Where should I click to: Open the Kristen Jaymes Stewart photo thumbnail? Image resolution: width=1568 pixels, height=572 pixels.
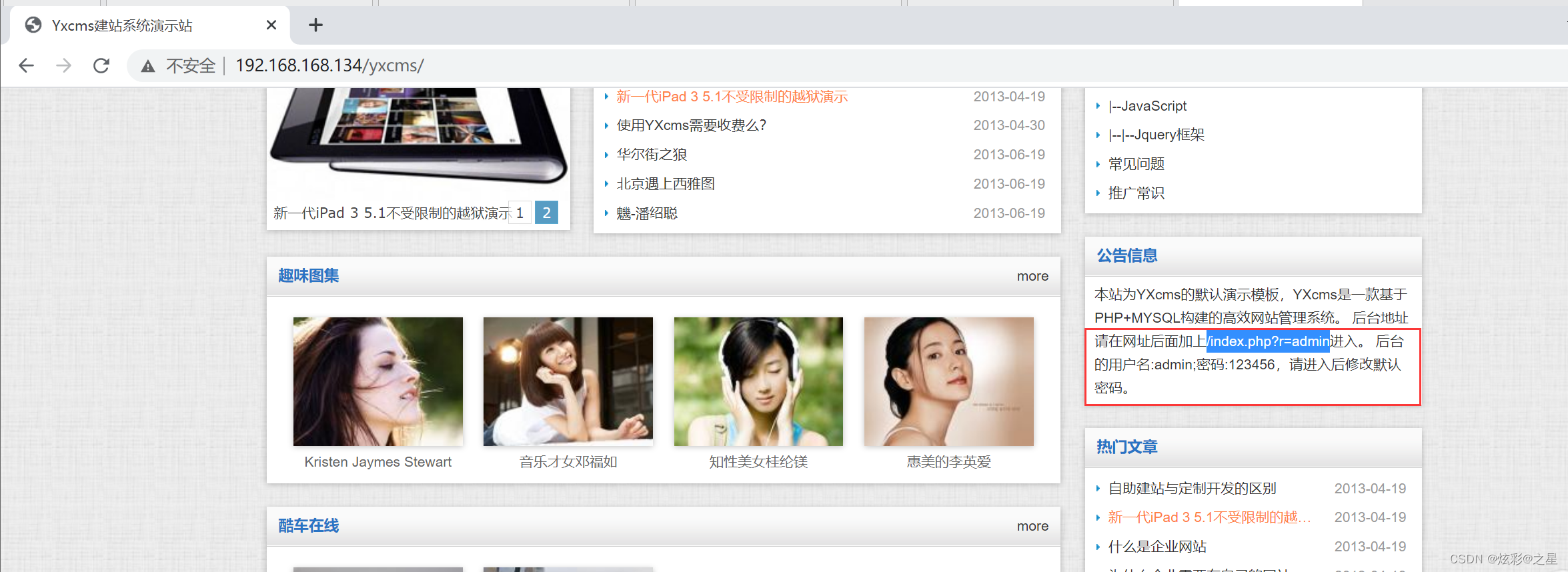377,381
